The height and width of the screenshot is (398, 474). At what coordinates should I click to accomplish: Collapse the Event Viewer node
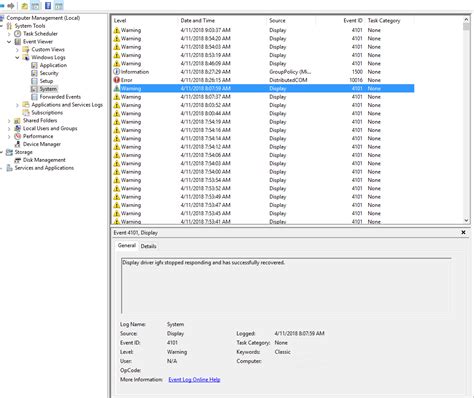tap(9, 42)
